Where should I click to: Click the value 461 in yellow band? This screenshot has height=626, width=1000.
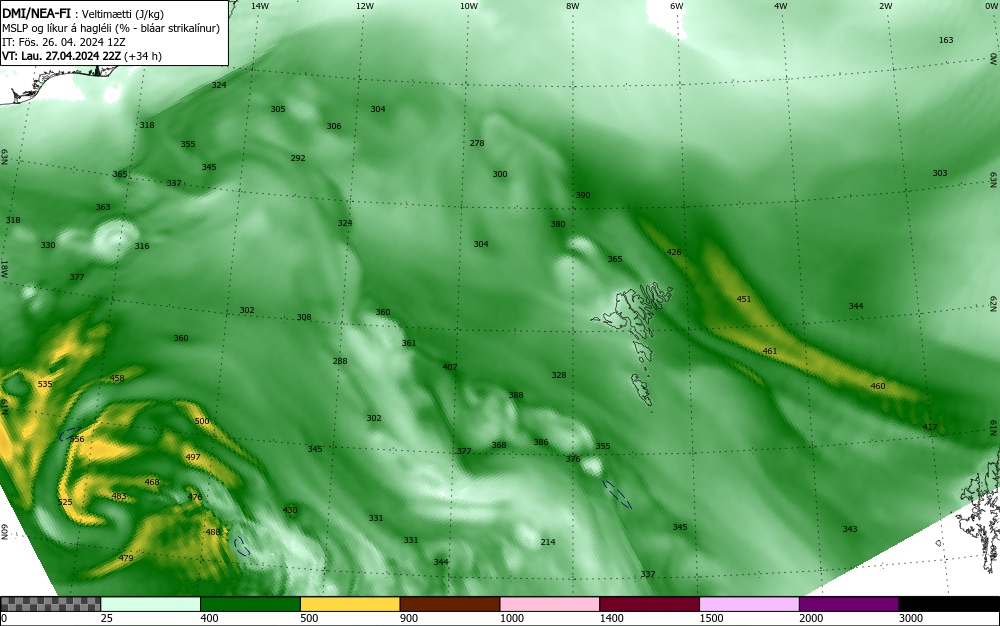[x=770, y=351]
